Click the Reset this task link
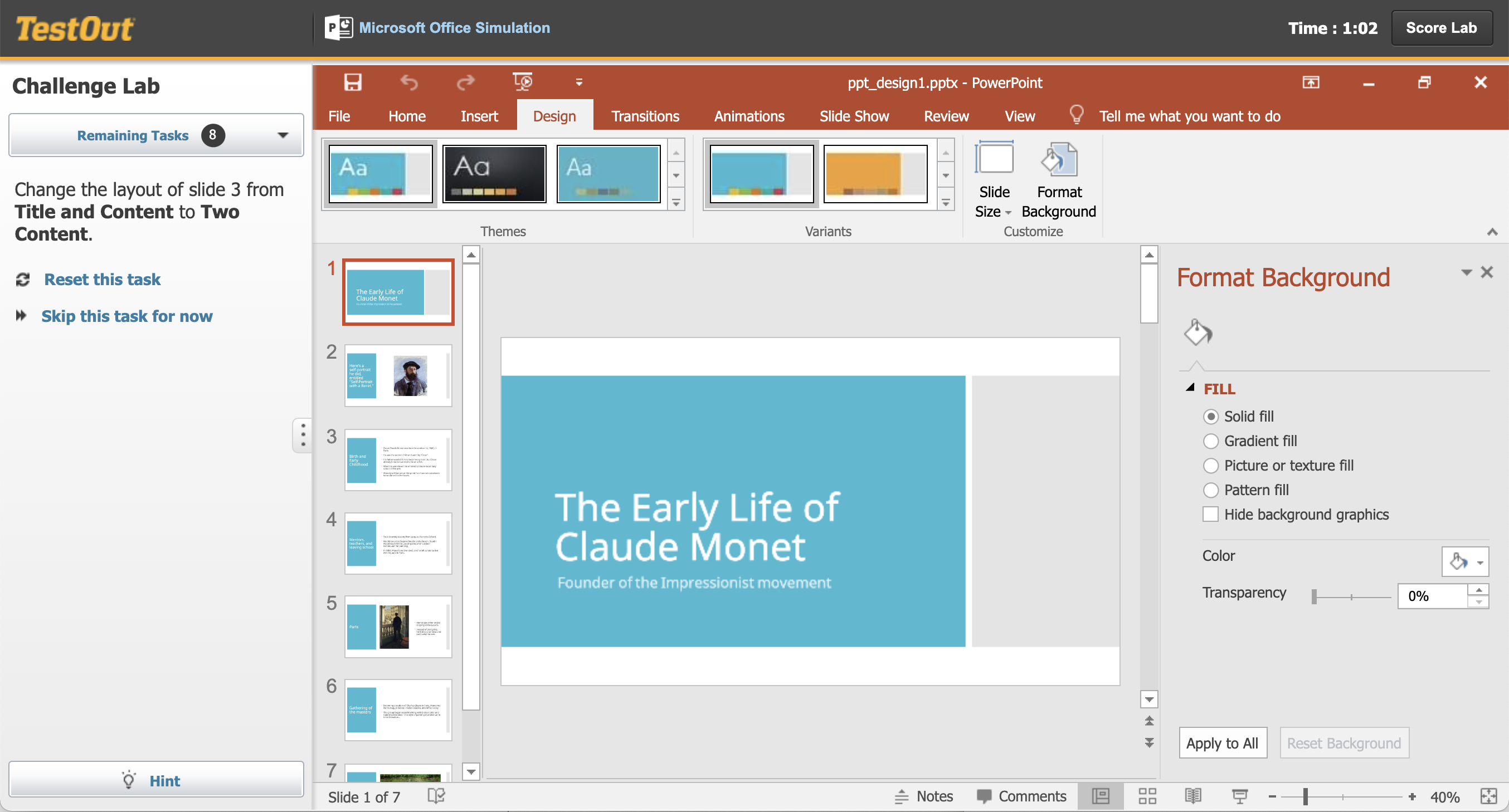1509x812 pixels. (x=101, y=279)
